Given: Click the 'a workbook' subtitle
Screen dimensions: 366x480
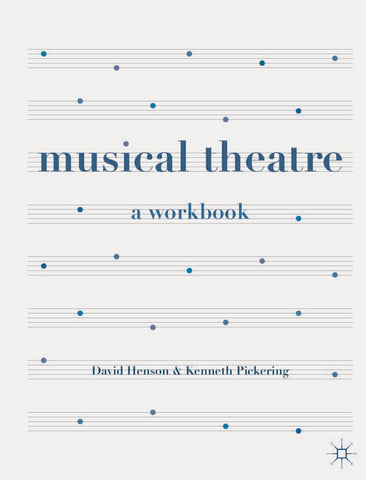Looking at the screenshot, I should click(190, 212).
